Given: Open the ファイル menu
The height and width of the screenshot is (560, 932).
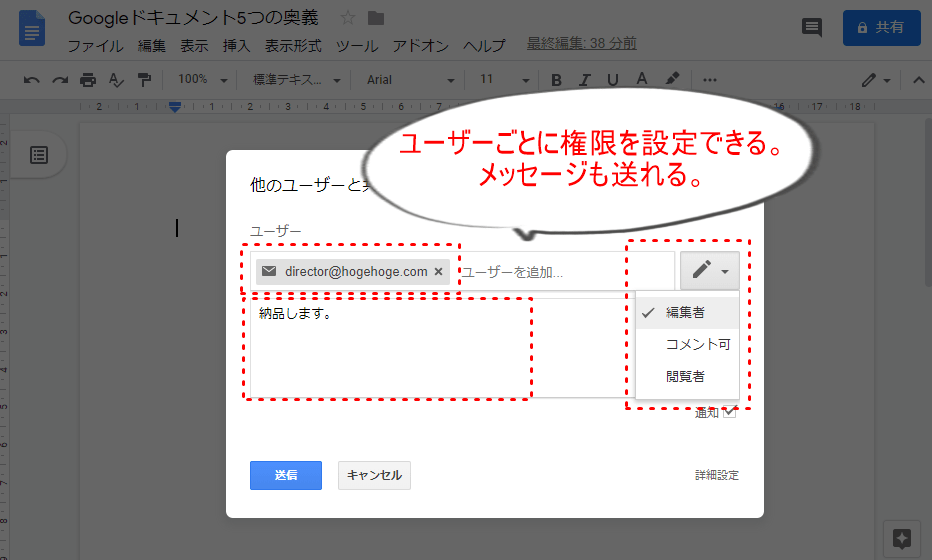Looking at the screenshot, I should tap(95, 45).
